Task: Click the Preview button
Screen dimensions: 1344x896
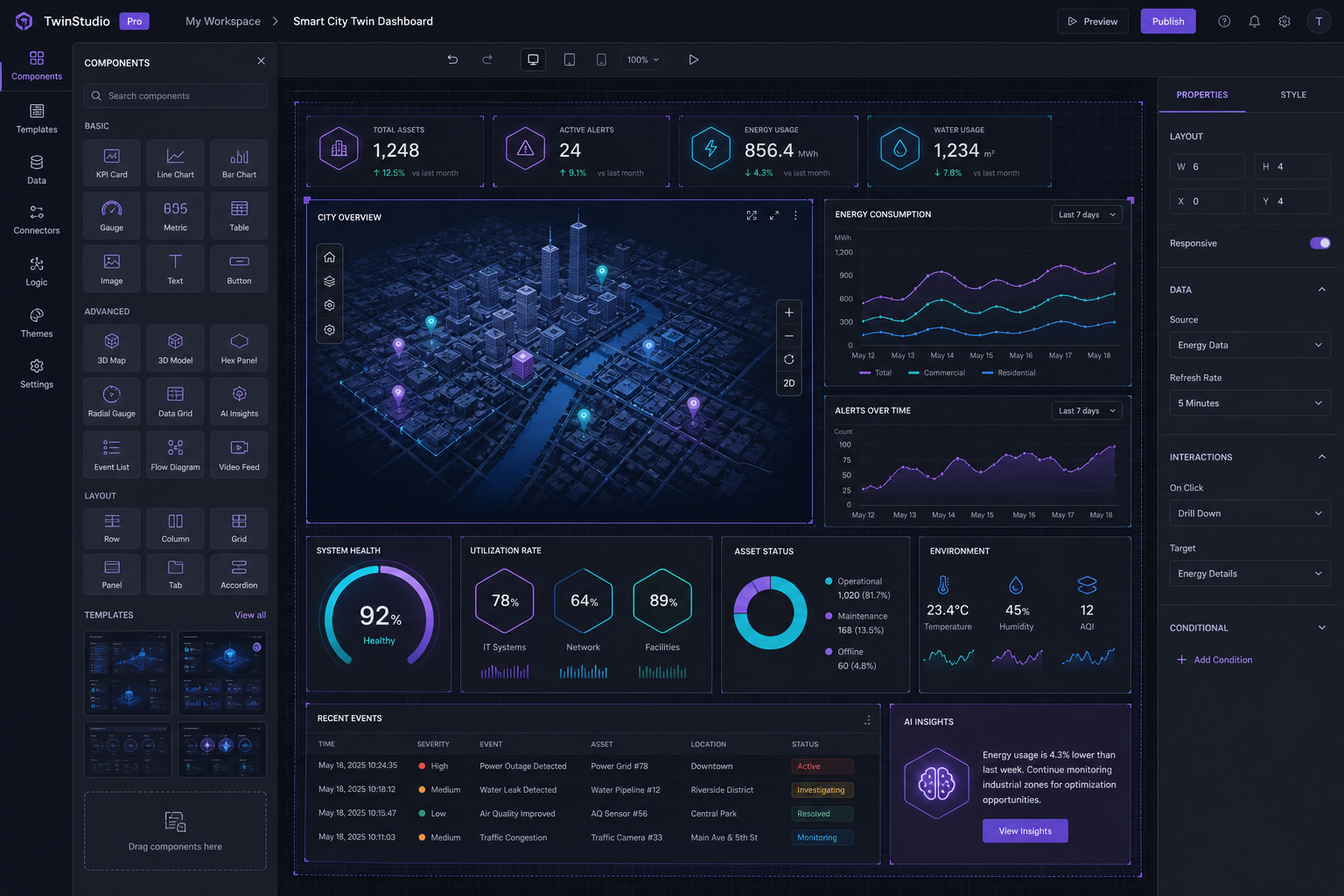Action: 1093,21
